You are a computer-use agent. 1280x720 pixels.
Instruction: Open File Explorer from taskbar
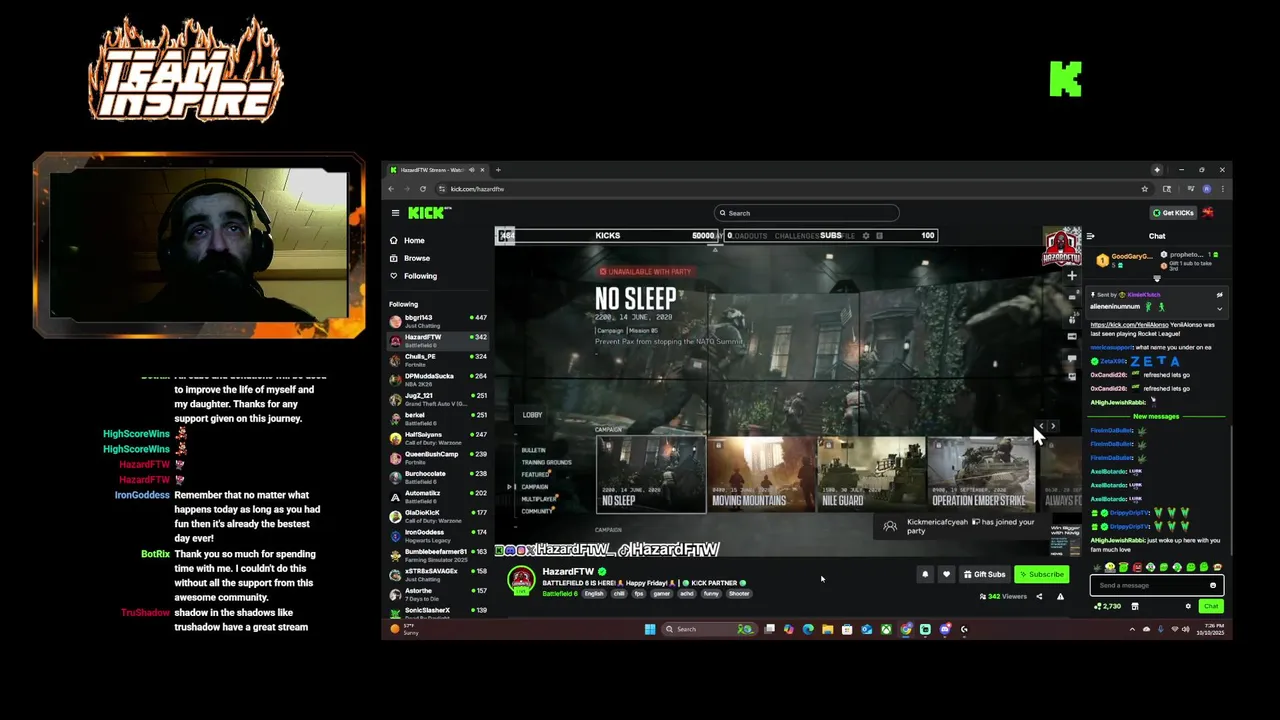point(827,629)
